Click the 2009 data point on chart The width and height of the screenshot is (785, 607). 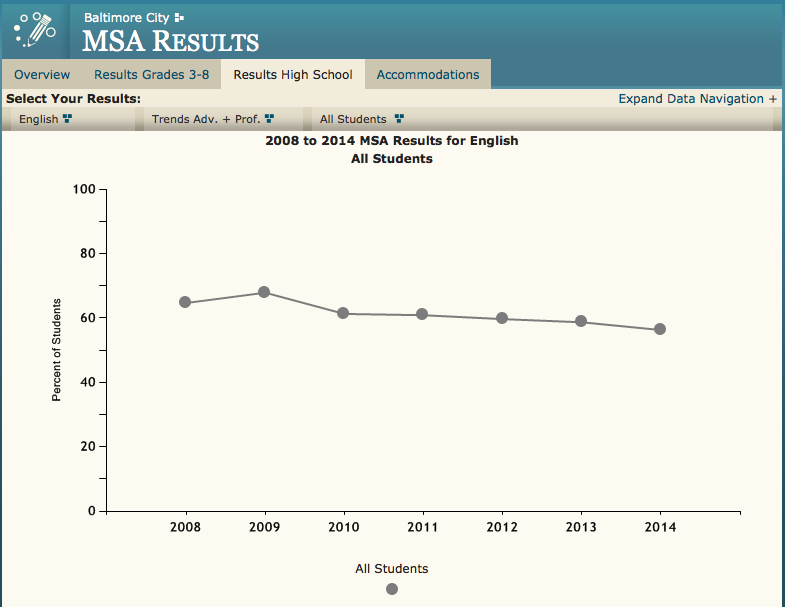[x=264, y=292]
